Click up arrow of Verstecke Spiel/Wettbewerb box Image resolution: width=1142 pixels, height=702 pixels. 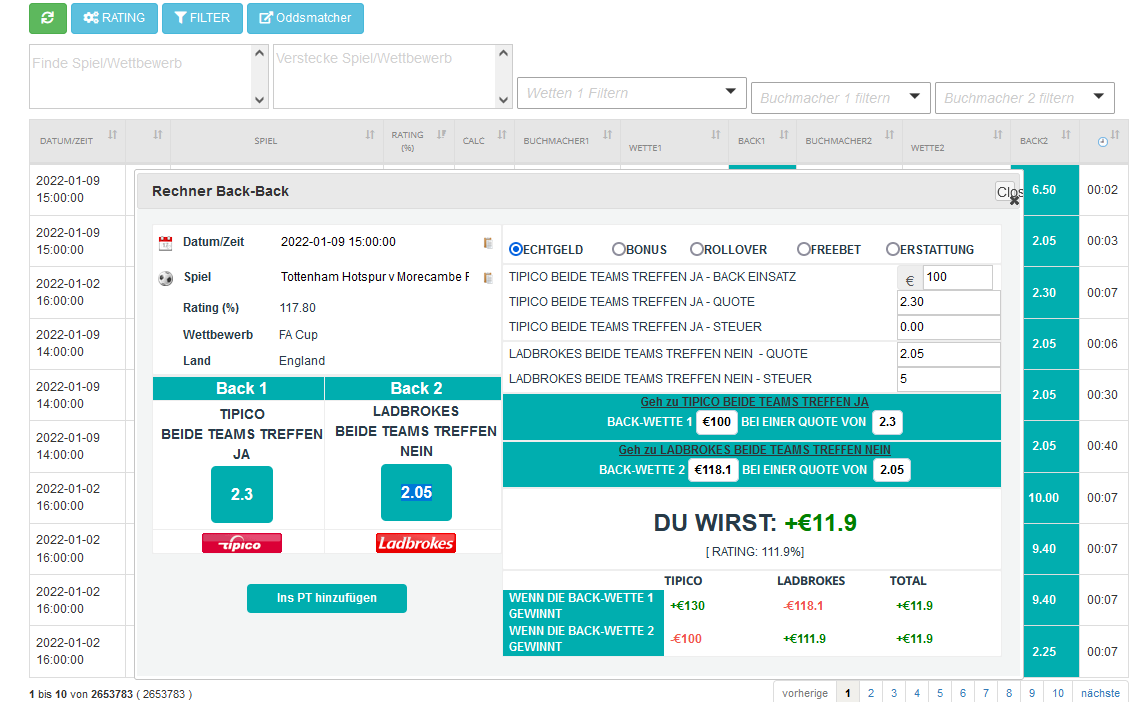(503, 53)
